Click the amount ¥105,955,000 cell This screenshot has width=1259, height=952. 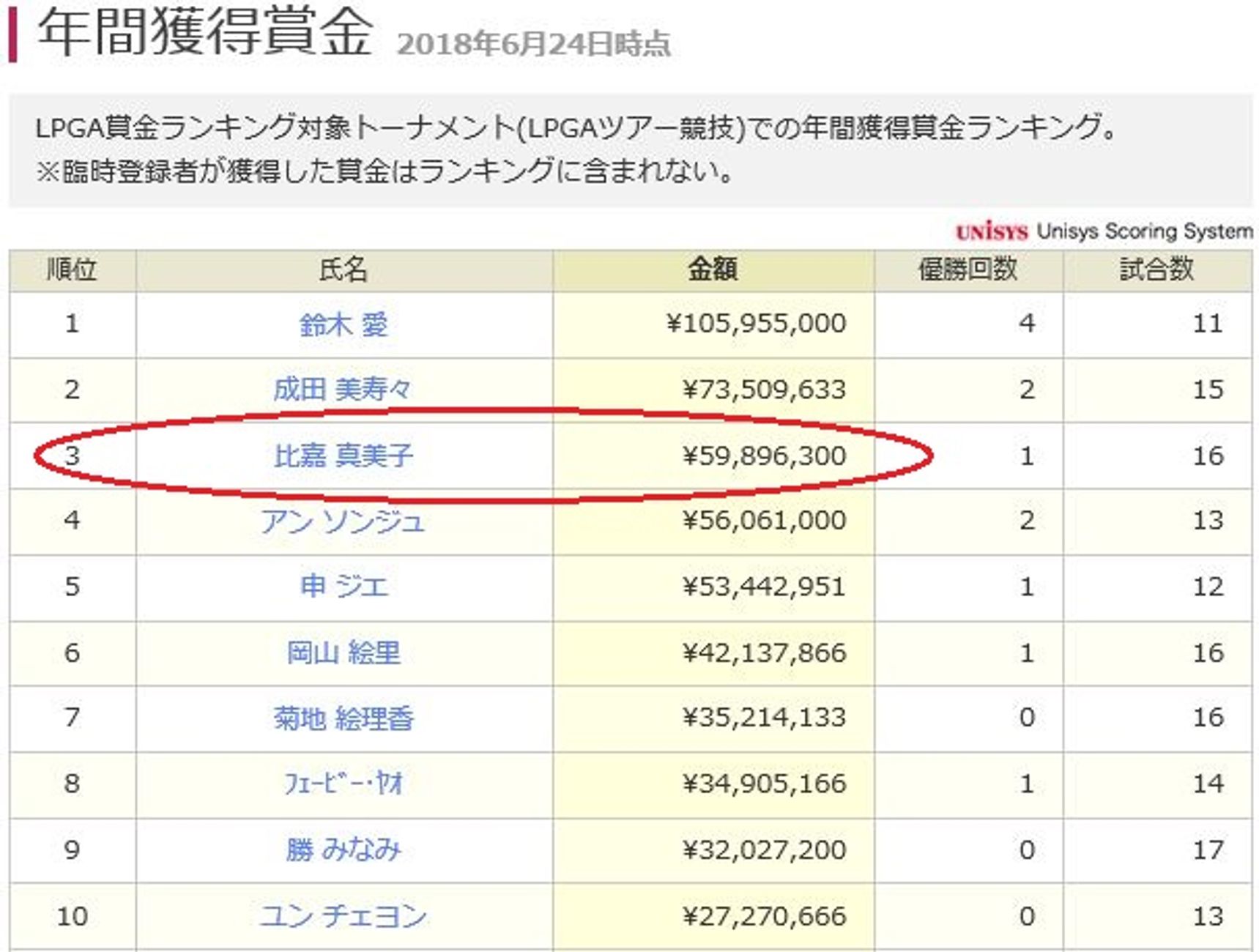pos(713,324)
